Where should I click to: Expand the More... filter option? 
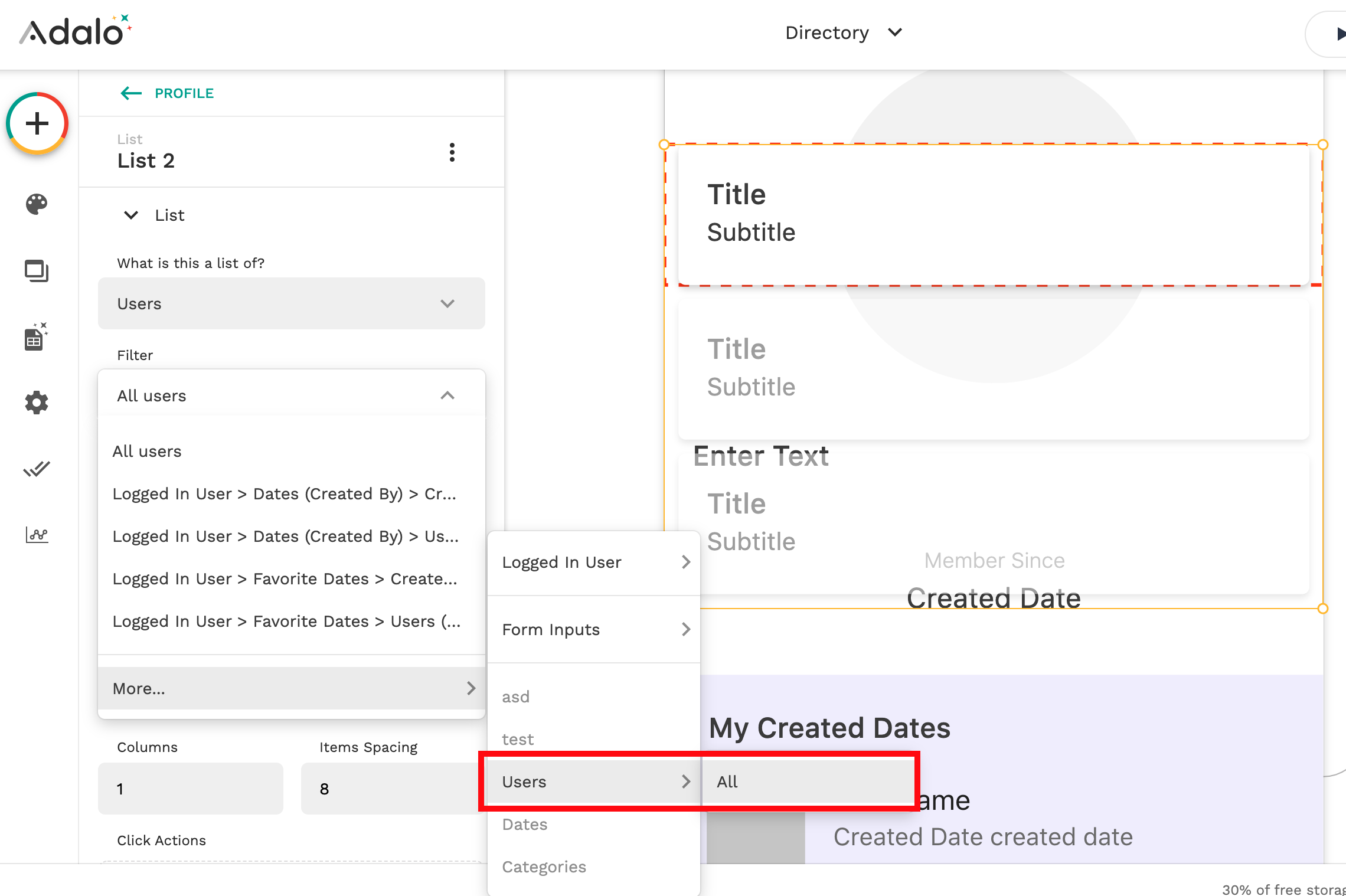pyautogui.click(x=291, y=688)
